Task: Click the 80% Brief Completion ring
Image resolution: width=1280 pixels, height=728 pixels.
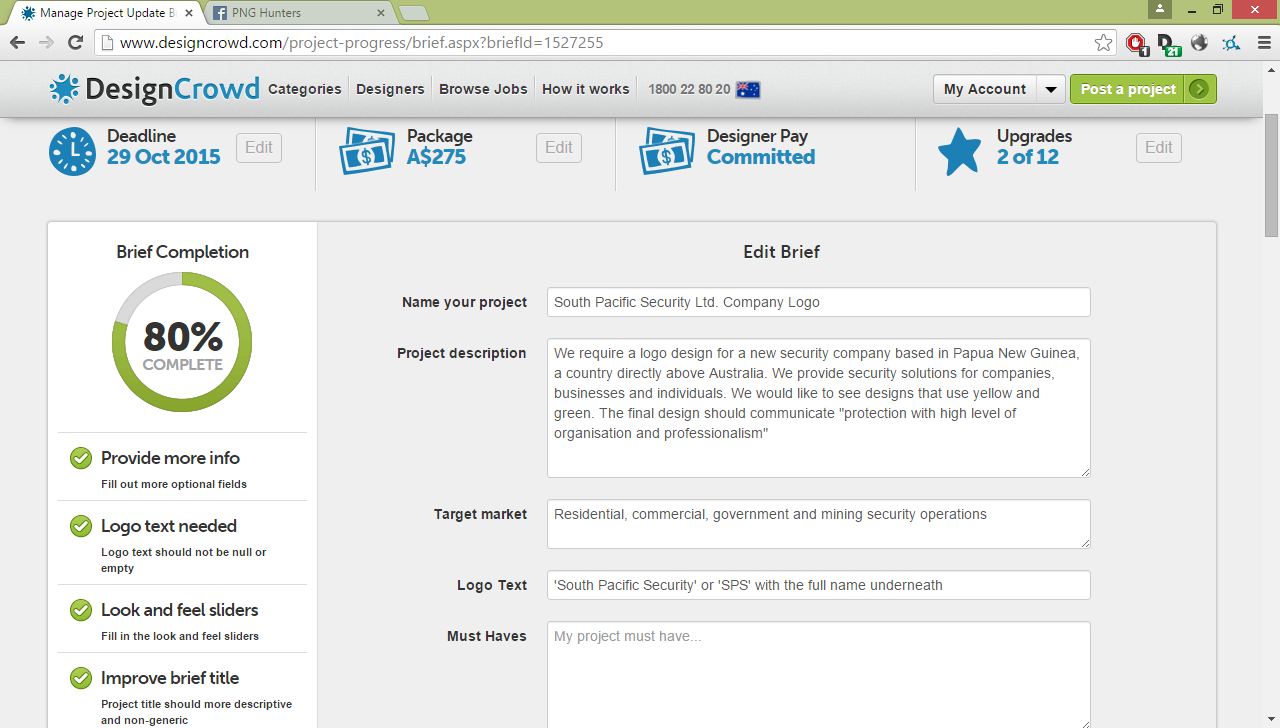Action: point(182,342)
